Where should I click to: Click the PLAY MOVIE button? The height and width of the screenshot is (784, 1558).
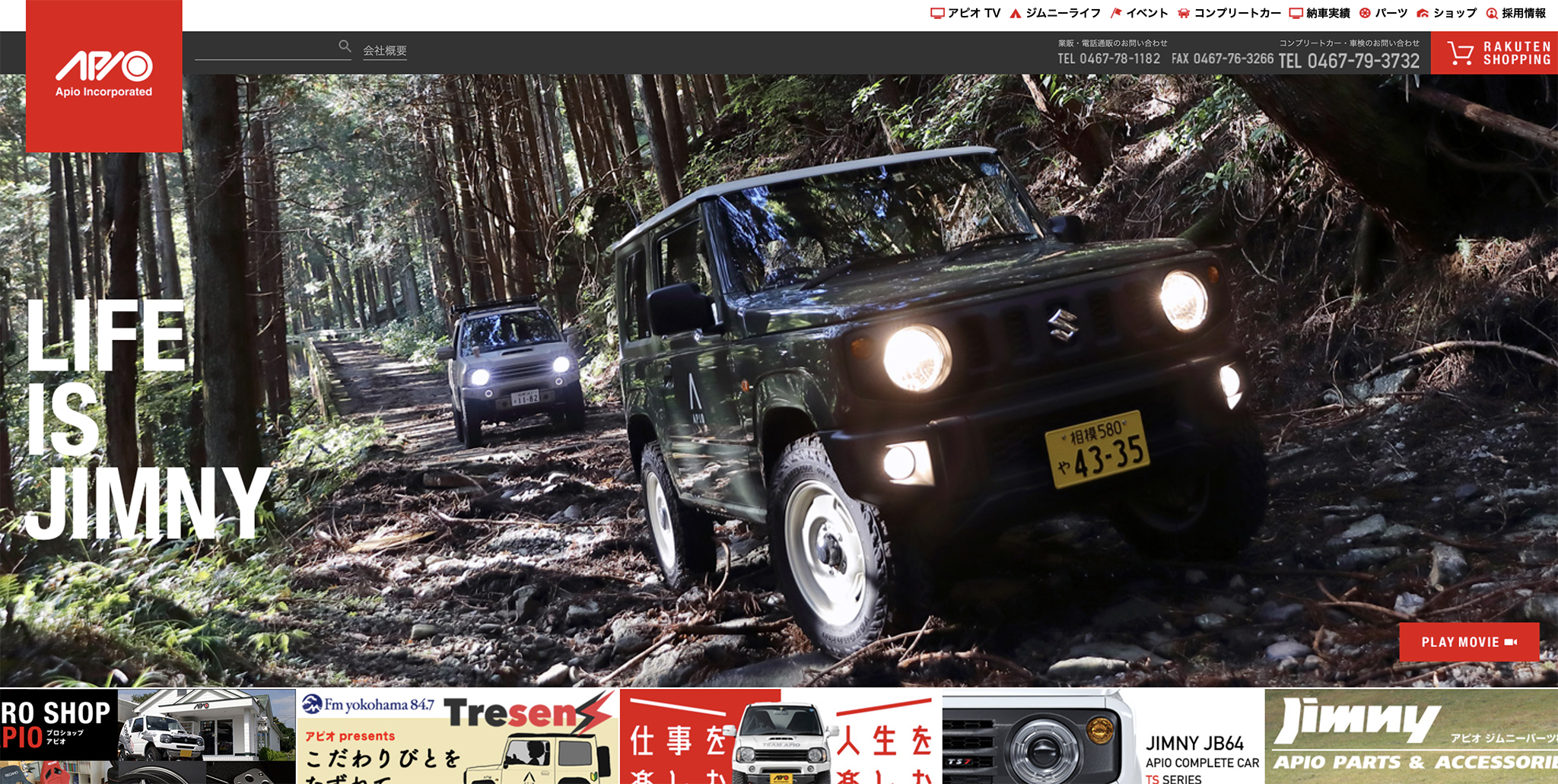1469,643
